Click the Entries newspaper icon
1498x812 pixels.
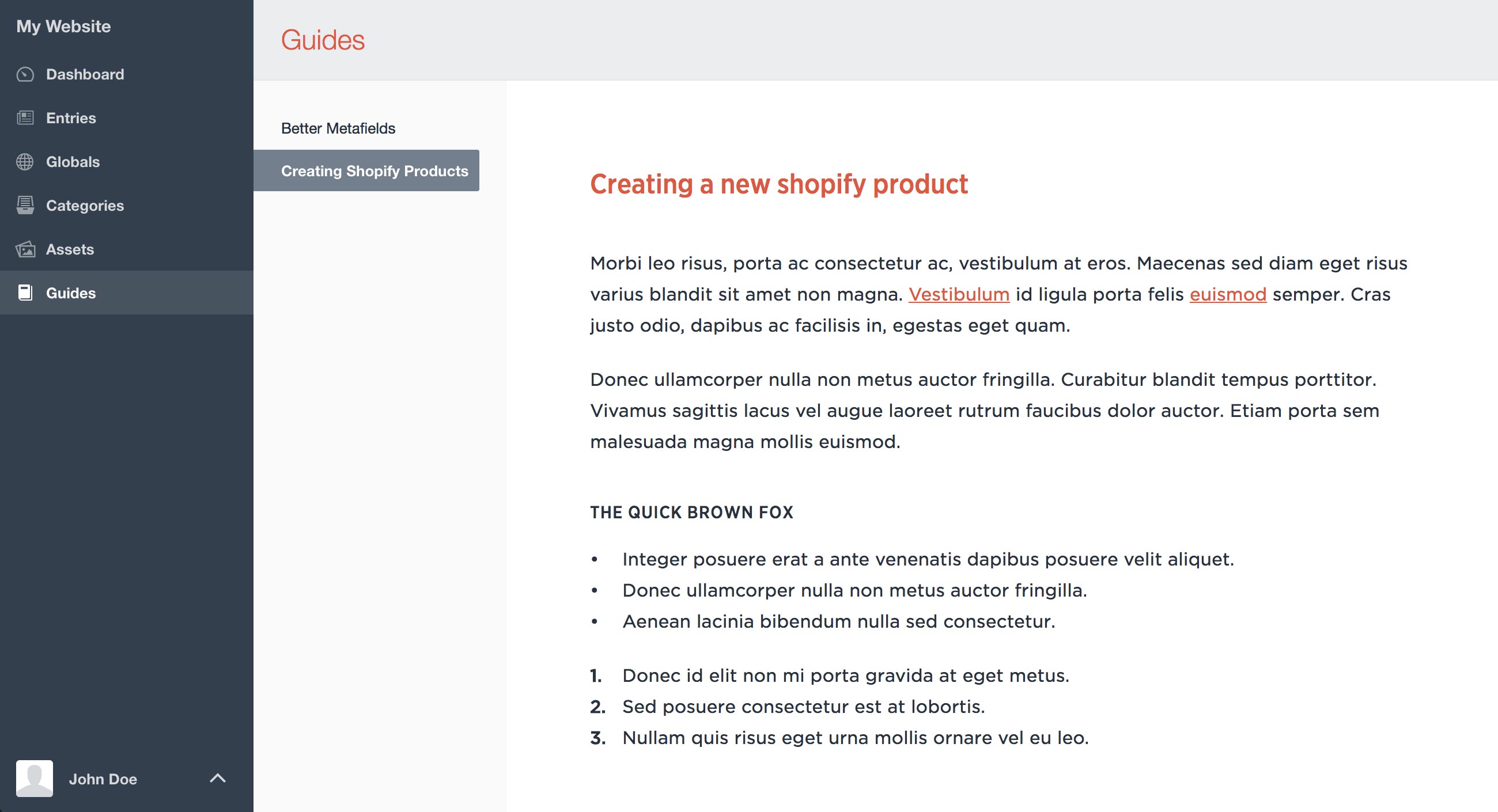[25, 118]
